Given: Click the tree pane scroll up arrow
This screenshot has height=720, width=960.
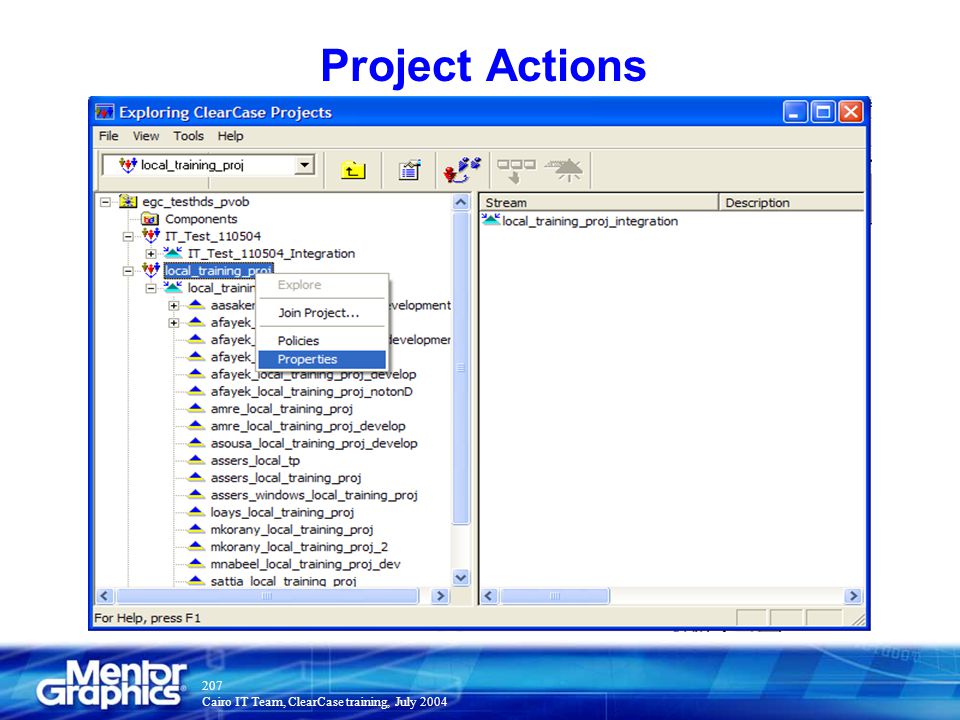Looking at the screenshot, I should pyautogui.click(x=461, y=202).
